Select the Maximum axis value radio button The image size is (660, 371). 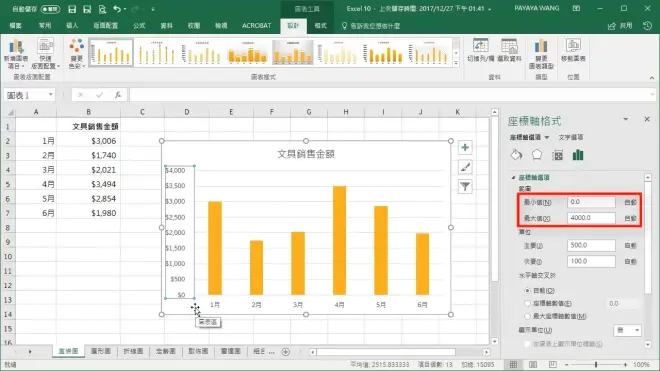pos(527,316)
